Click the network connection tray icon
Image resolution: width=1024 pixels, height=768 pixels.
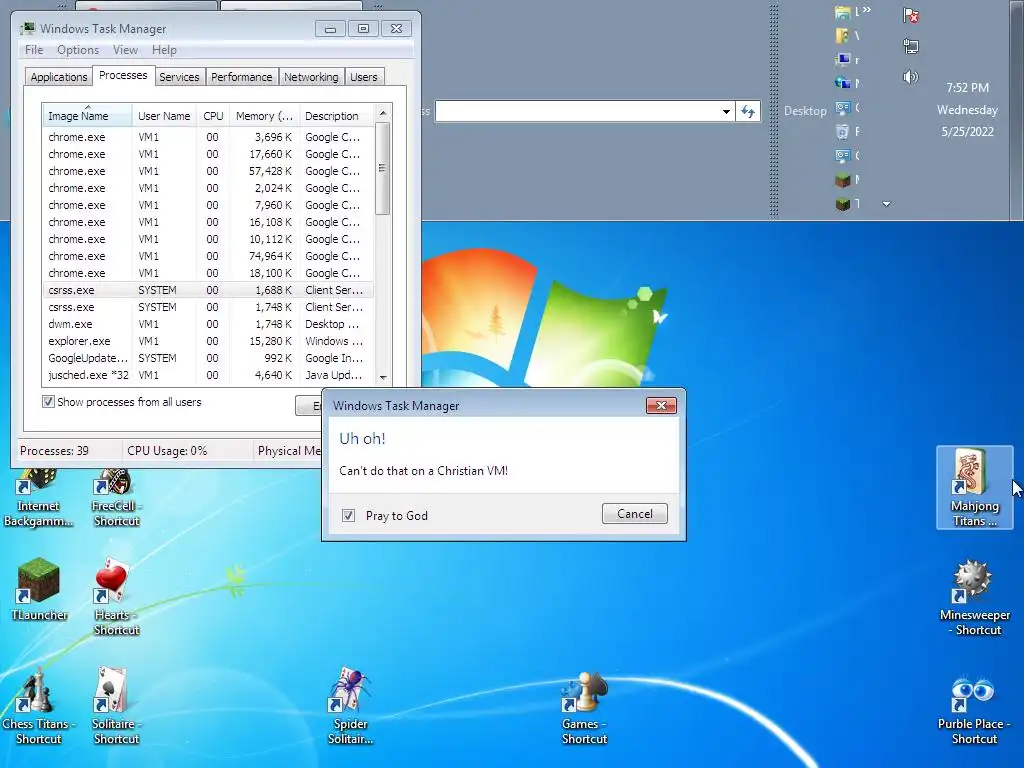pos(911,46)
